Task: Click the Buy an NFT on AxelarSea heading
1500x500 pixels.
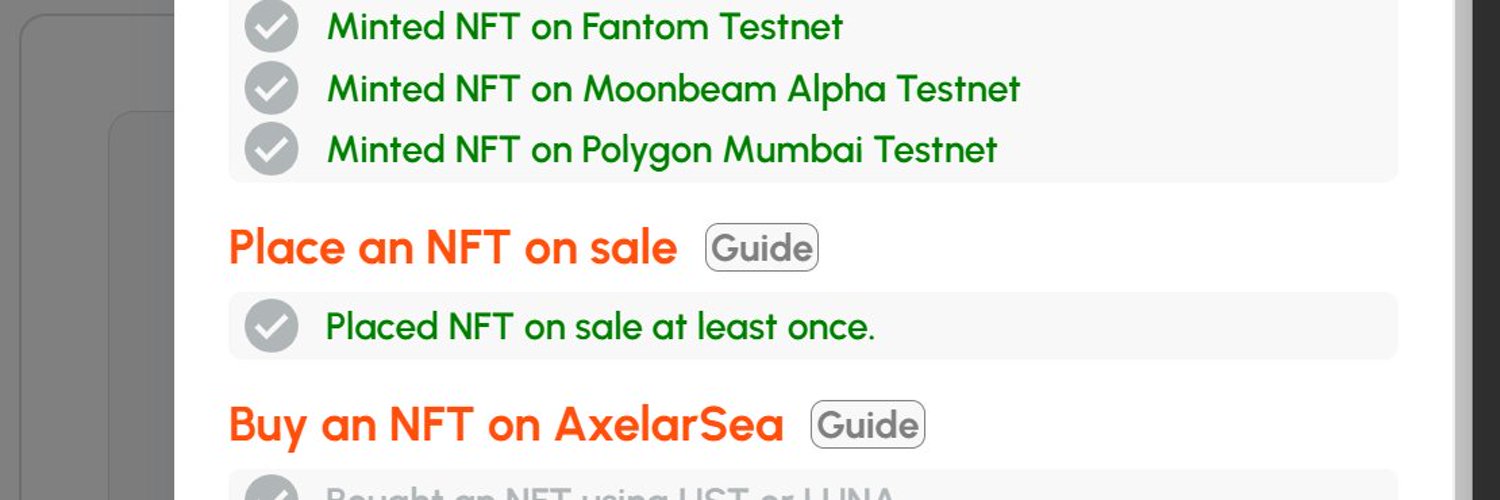Action: [506, 424]
